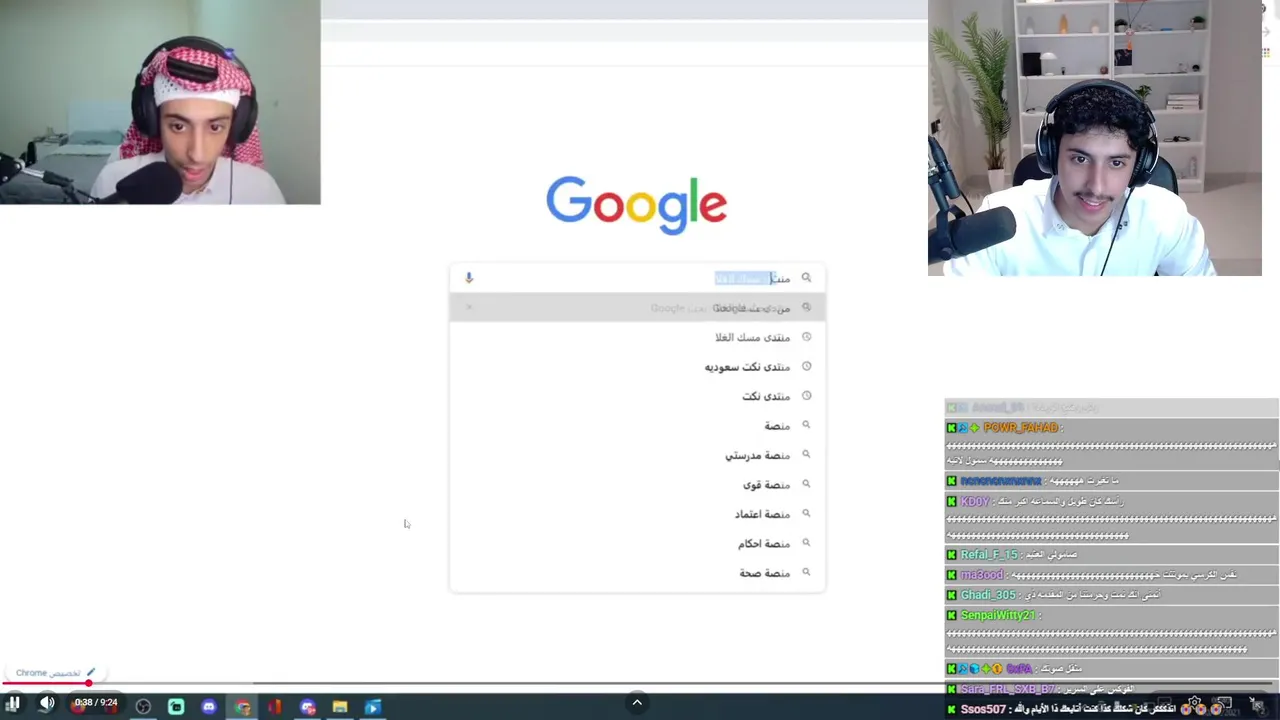The image size is (1280, 720).
Task: Click history clock icon beside منتدى مسك الغلا
Action: click(x=806, y=337)
